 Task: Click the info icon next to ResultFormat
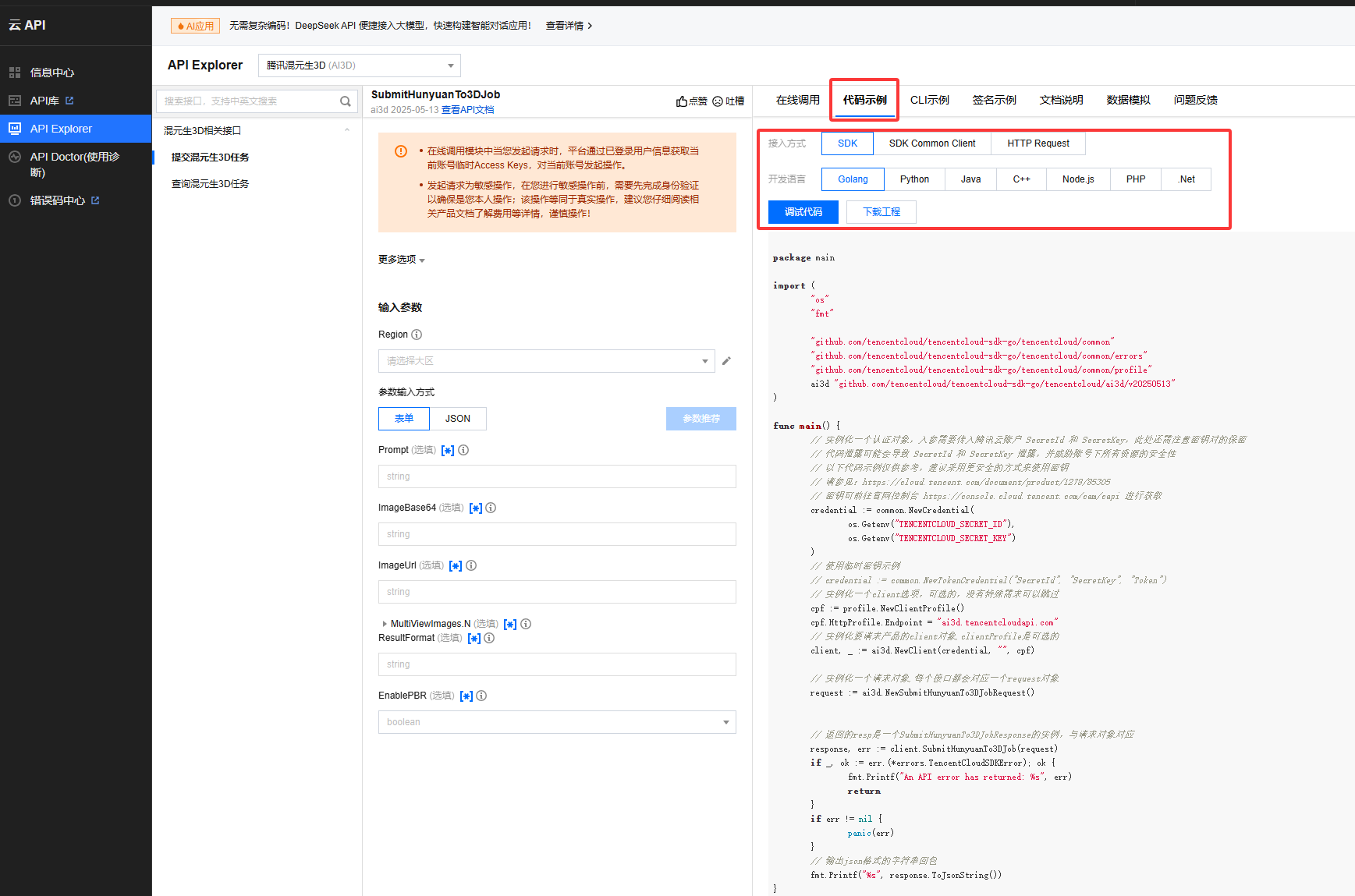click(489, 638)
